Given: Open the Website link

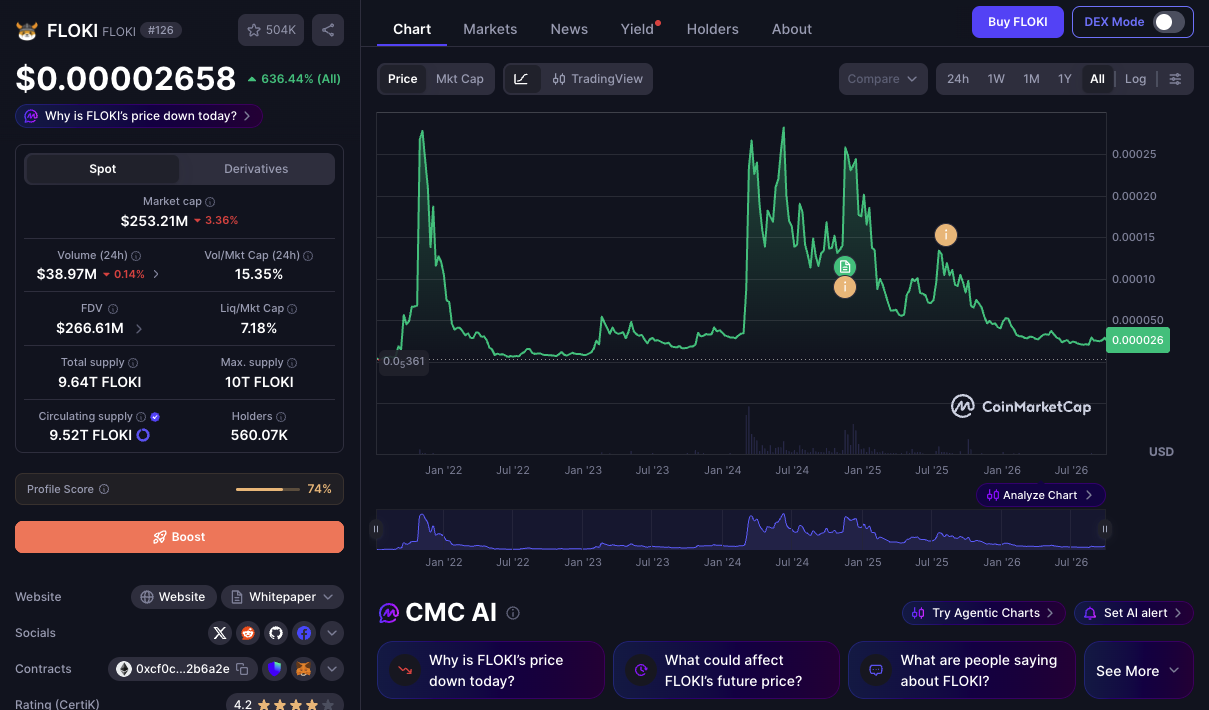Looking at the screenshot, I should pos(174,597).
